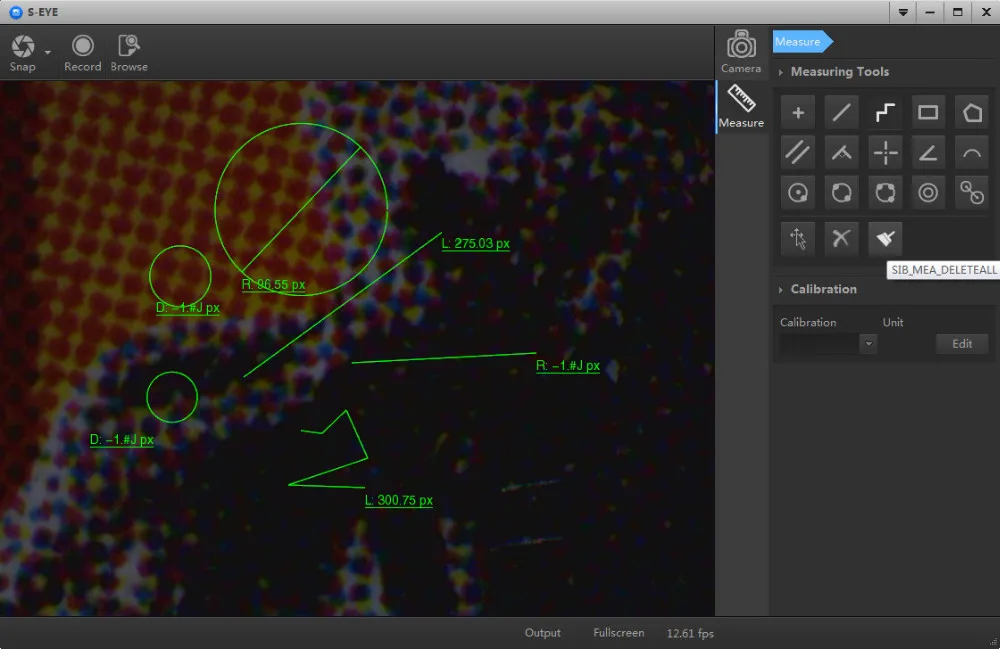
Task: Collapse the Measuring Tools section
Action: coord(781,72)
